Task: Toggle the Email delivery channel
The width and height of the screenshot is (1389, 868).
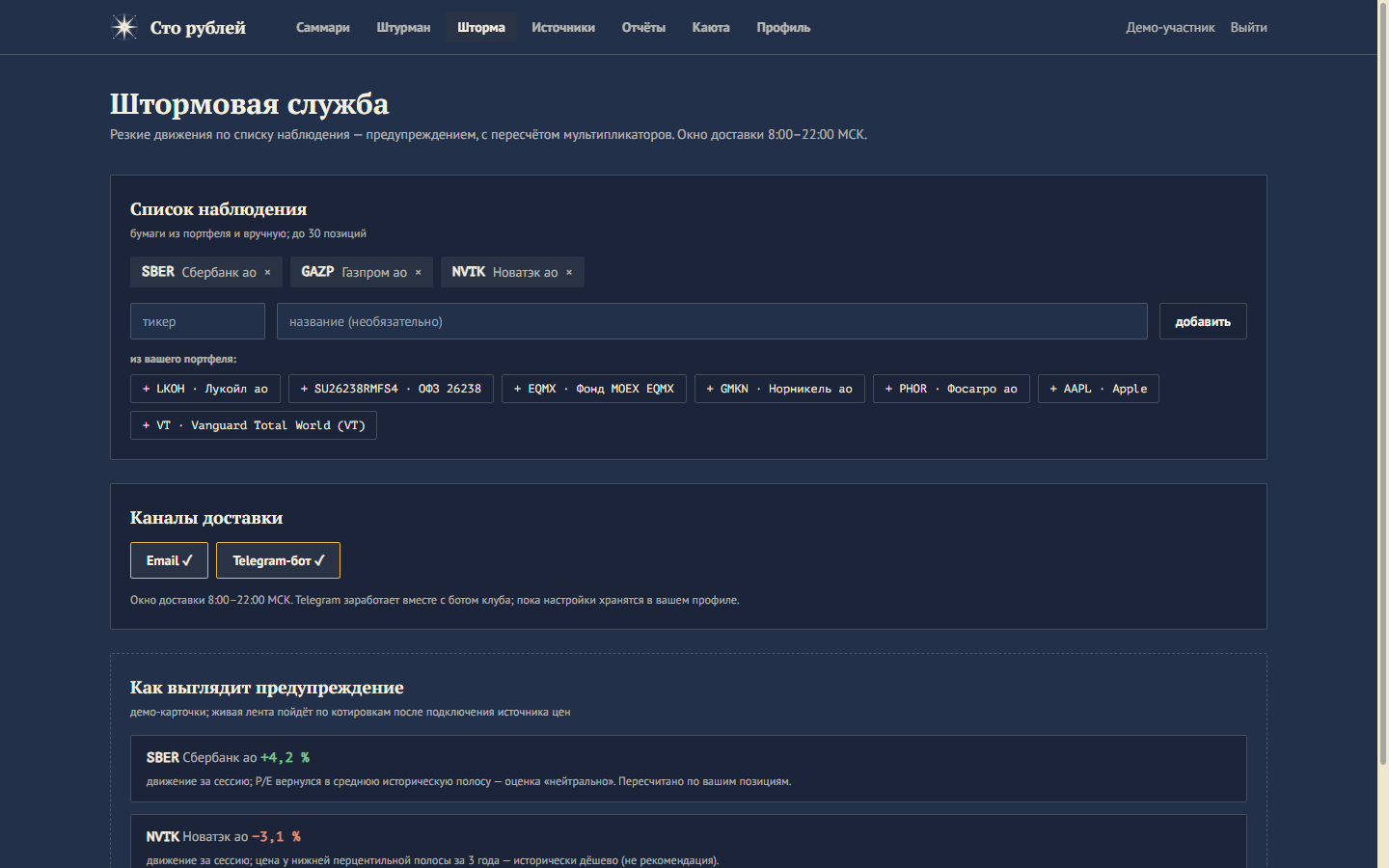Action: pos(169,560)
